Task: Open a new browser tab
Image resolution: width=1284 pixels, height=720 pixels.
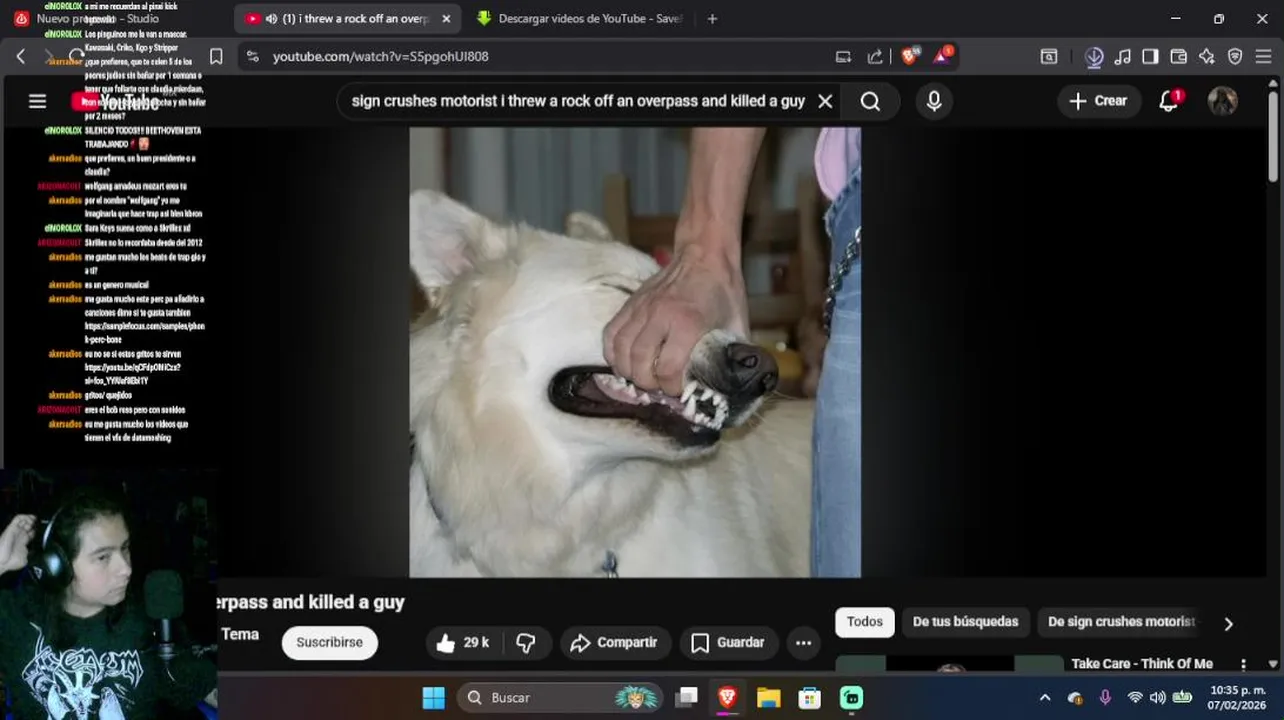Action: pyautogui.click(x=712, y=19)
